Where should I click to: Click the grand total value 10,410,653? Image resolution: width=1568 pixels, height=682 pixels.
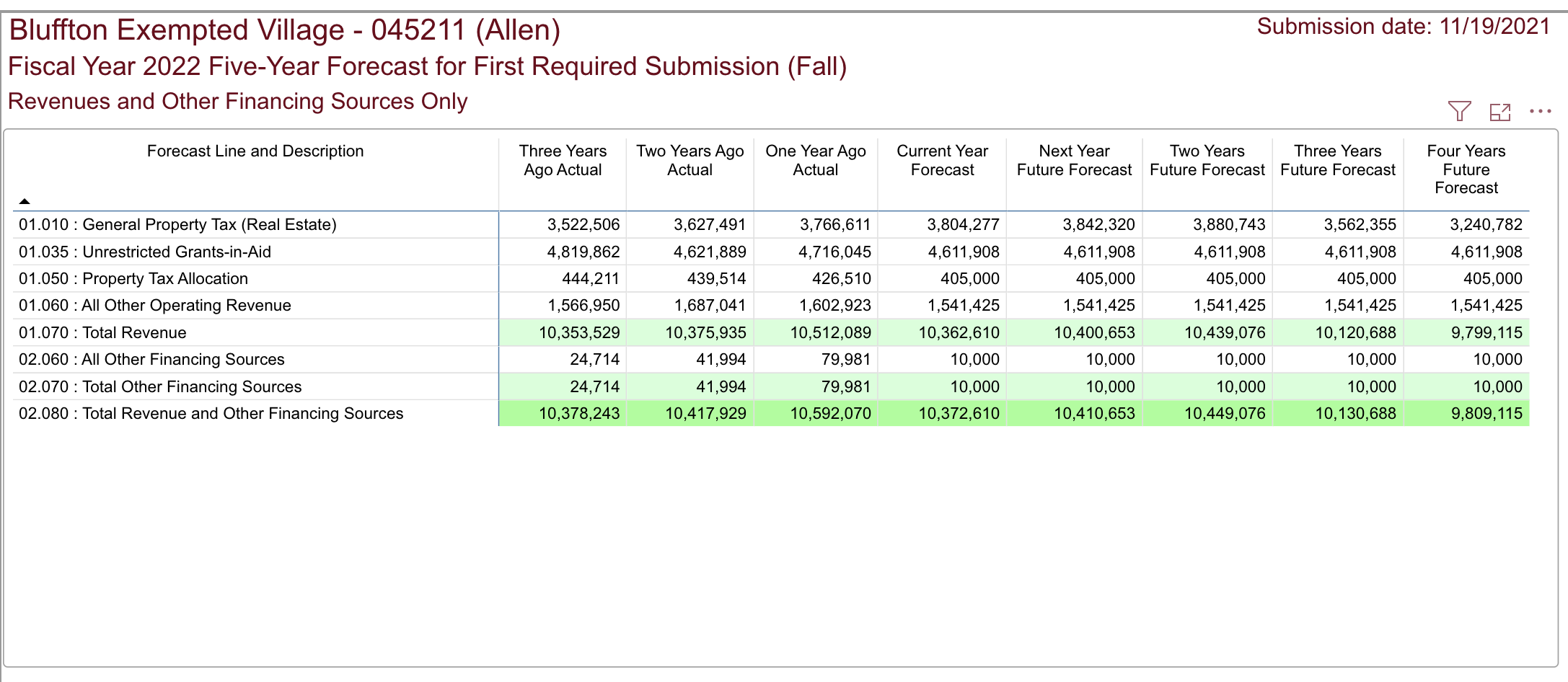point(1095,413)
